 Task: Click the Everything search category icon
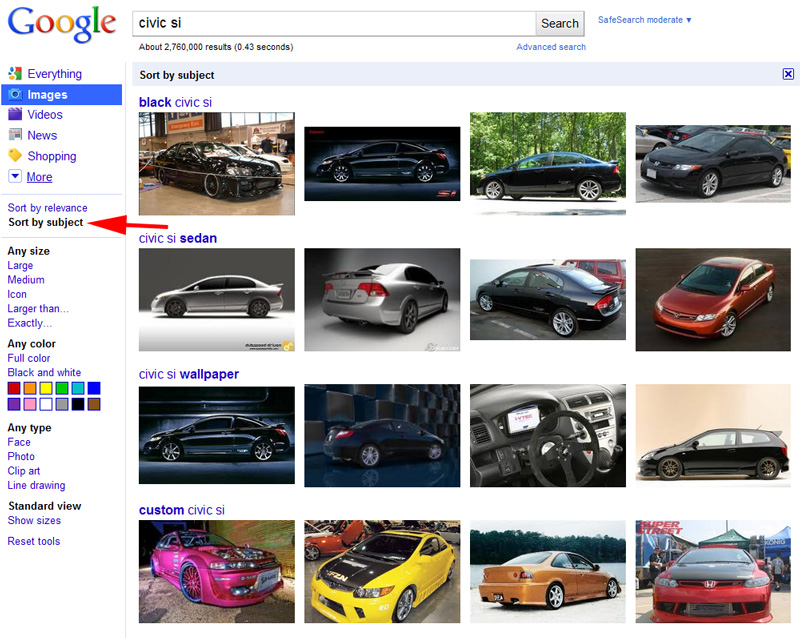pyautogui.click(x=15, y=74)
